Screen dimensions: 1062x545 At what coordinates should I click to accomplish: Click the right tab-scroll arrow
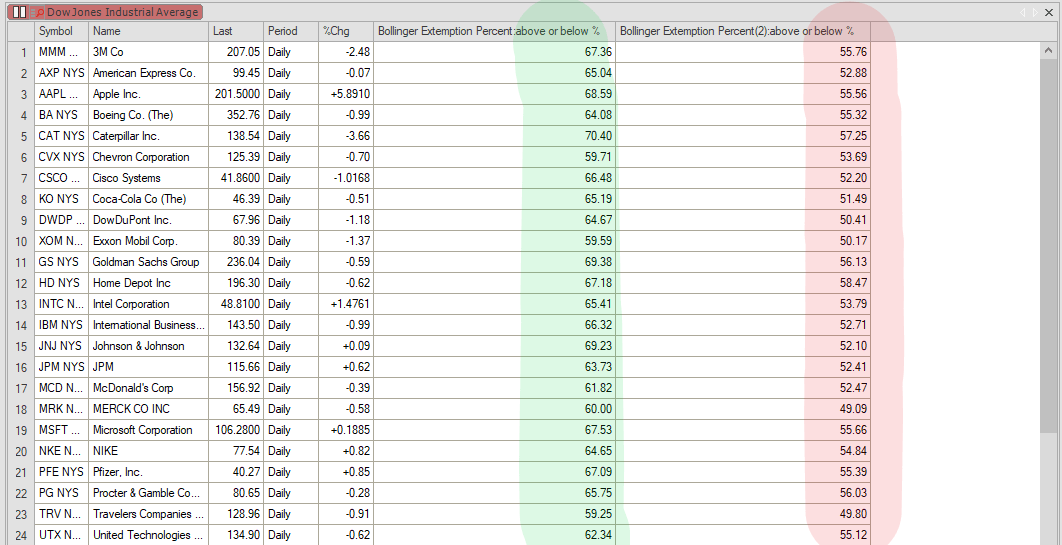1034,12
